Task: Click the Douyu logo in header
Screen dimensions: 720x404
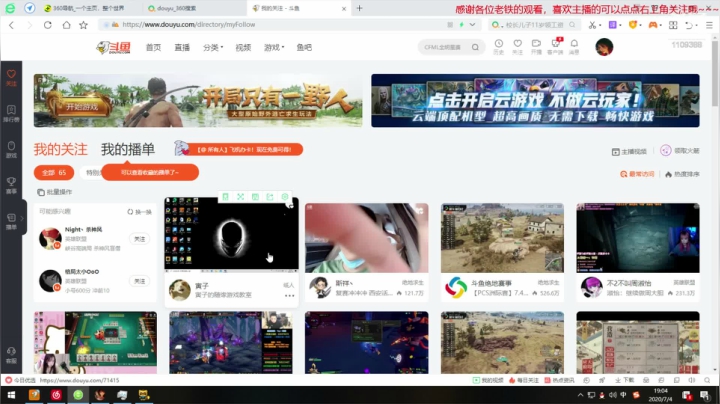Action: (113, 47)
